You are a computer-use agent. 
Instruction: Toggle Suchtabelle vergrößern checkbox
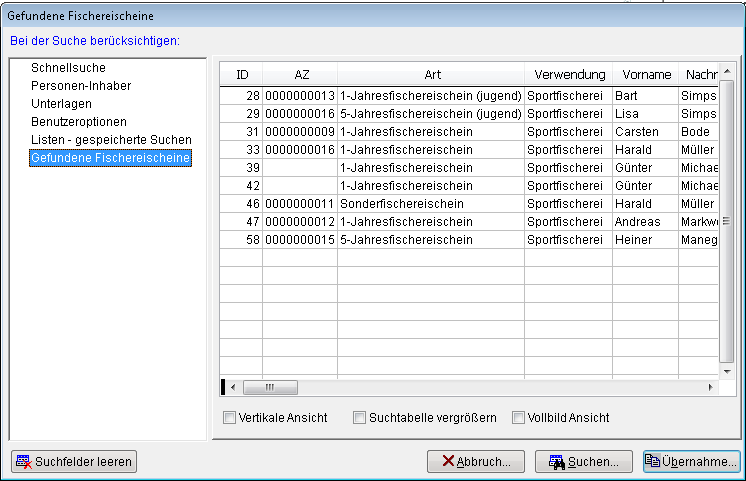360,418
